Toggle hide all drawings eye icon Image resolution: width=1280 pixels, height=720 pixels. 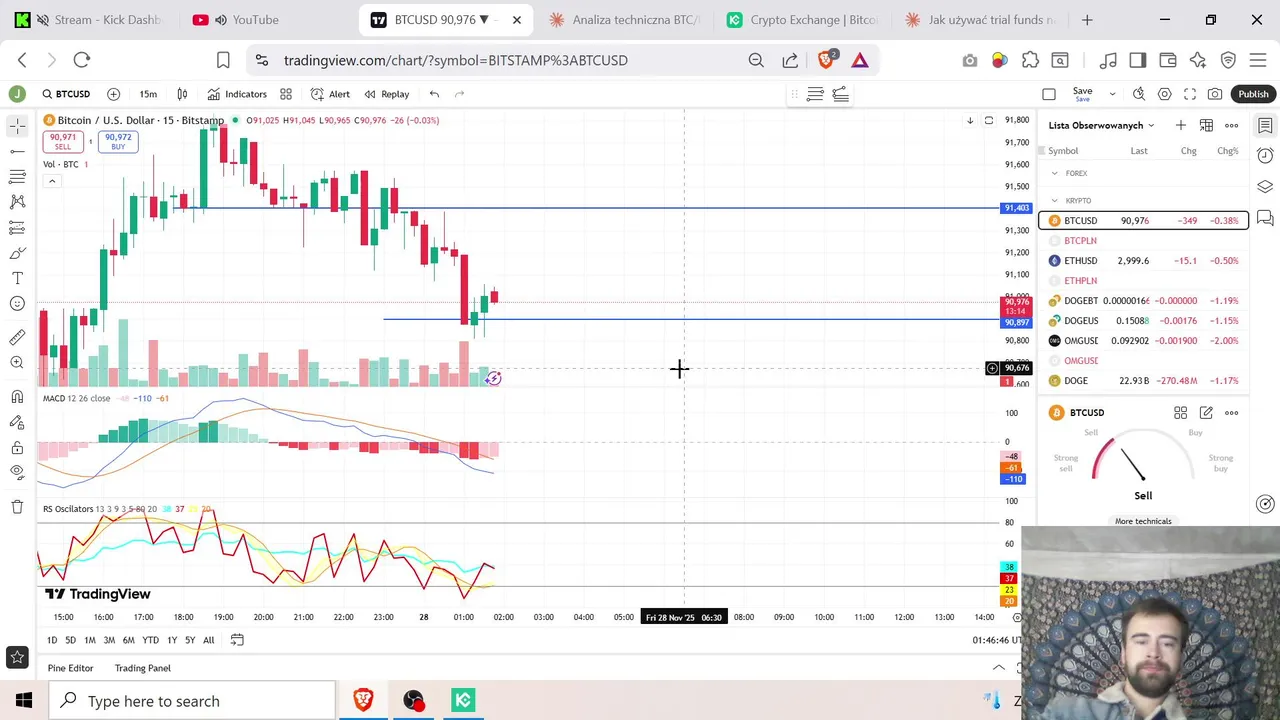point(17,472)
